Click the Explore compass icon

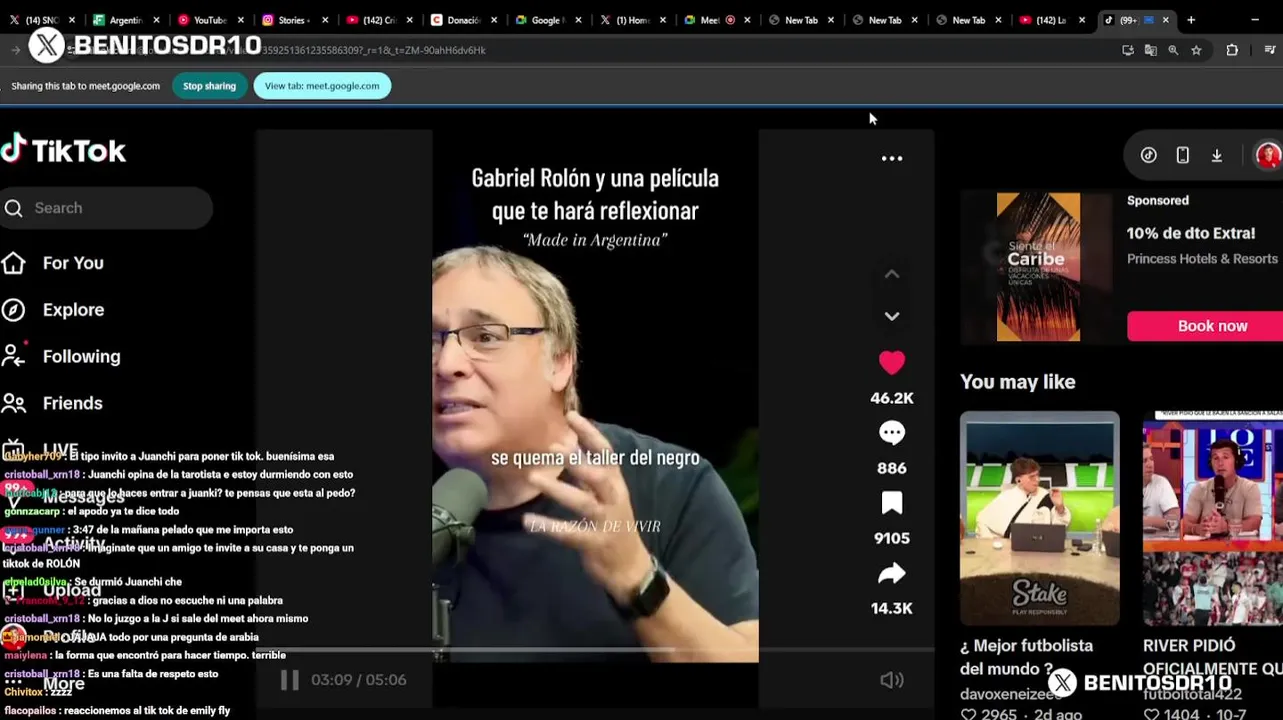[13, 310]
